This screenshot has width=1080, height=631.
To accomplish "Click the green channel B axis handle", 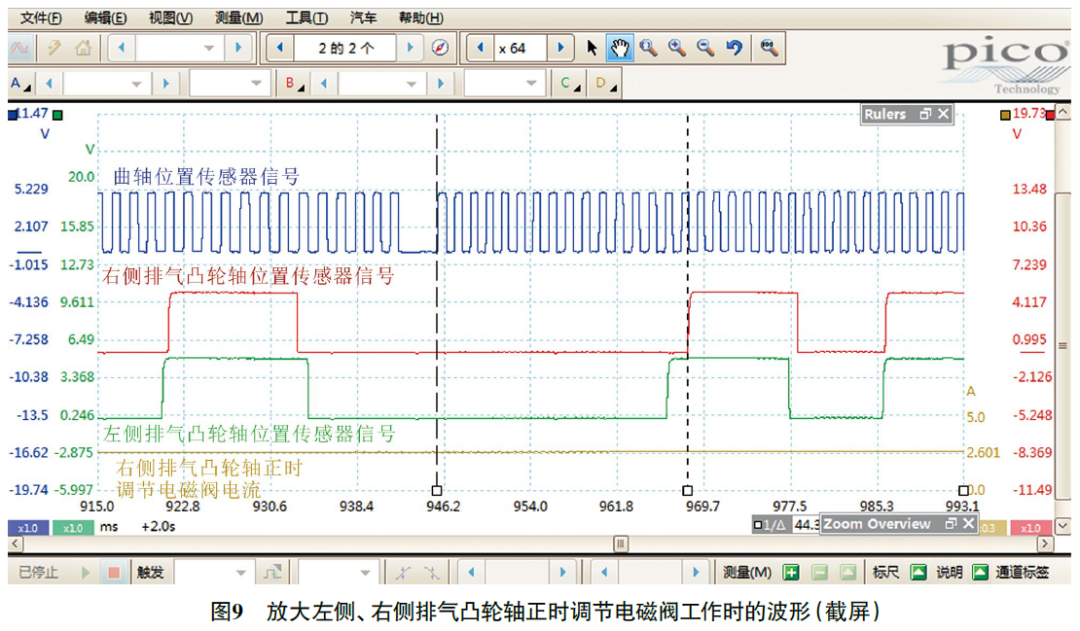I will pos(58,115).
